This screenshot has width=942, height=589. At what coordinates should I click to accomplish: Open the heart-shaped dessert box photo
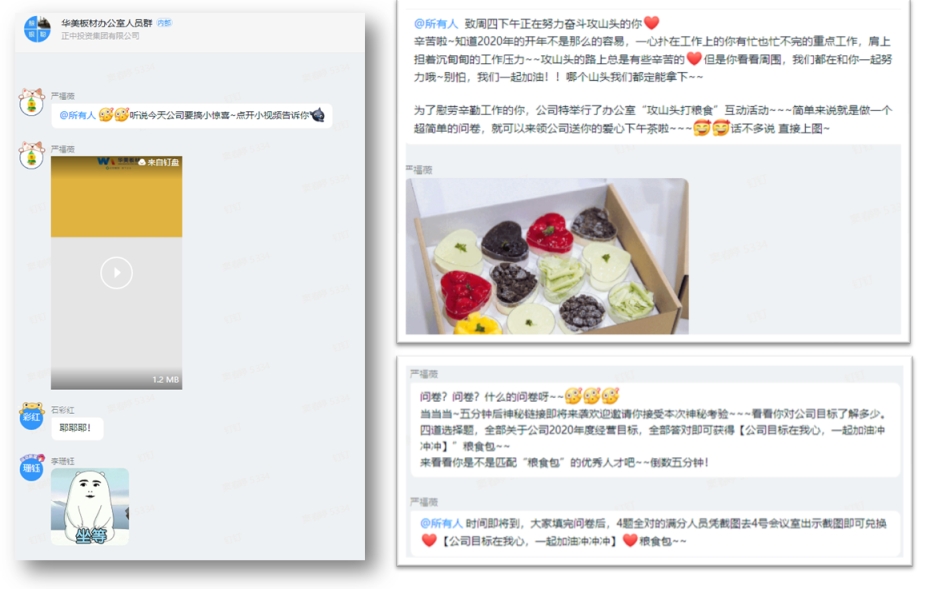point(547,256)
